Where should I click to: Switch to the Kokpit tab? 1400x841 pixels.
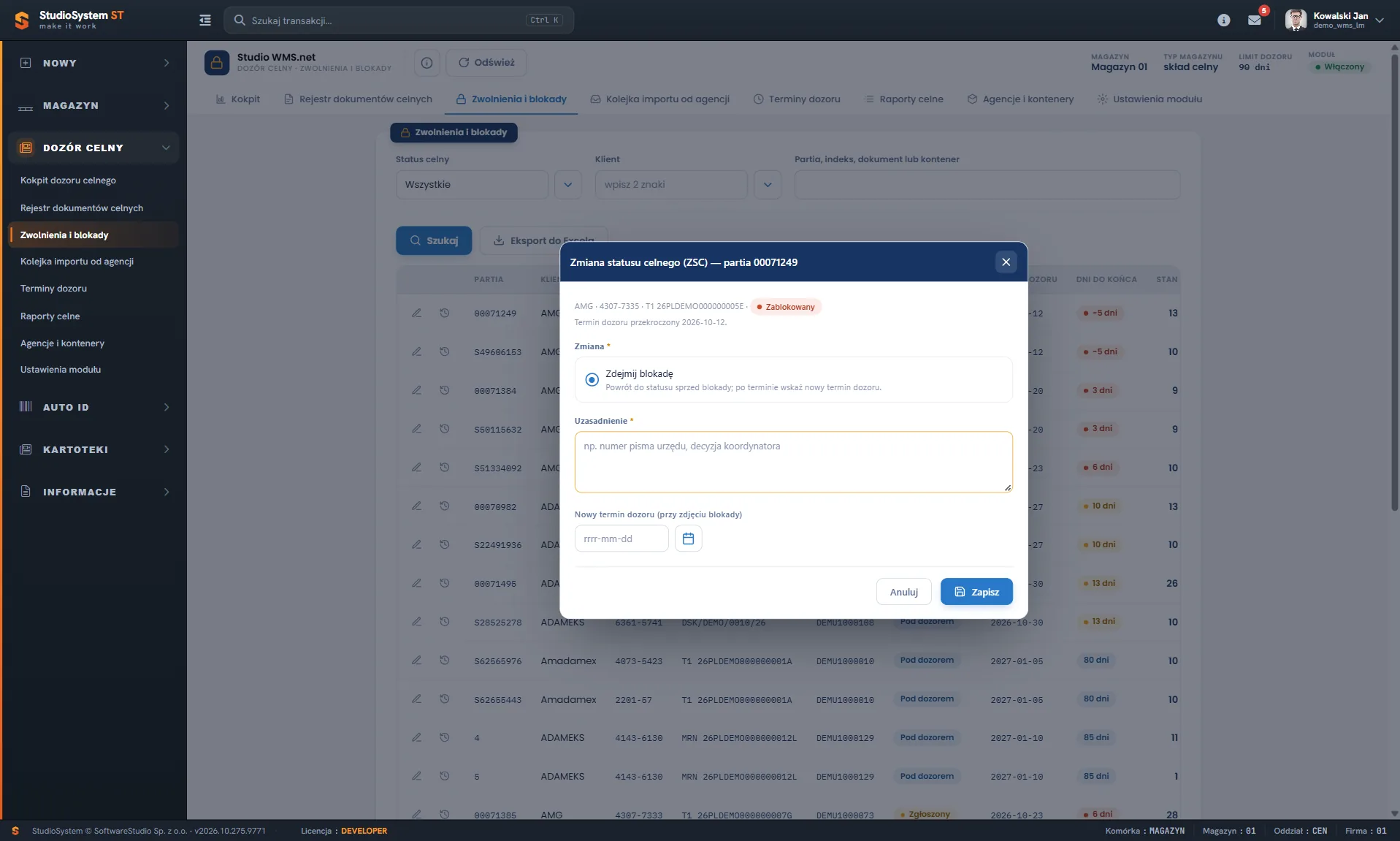pyautogui.click(x=238, y=99)
